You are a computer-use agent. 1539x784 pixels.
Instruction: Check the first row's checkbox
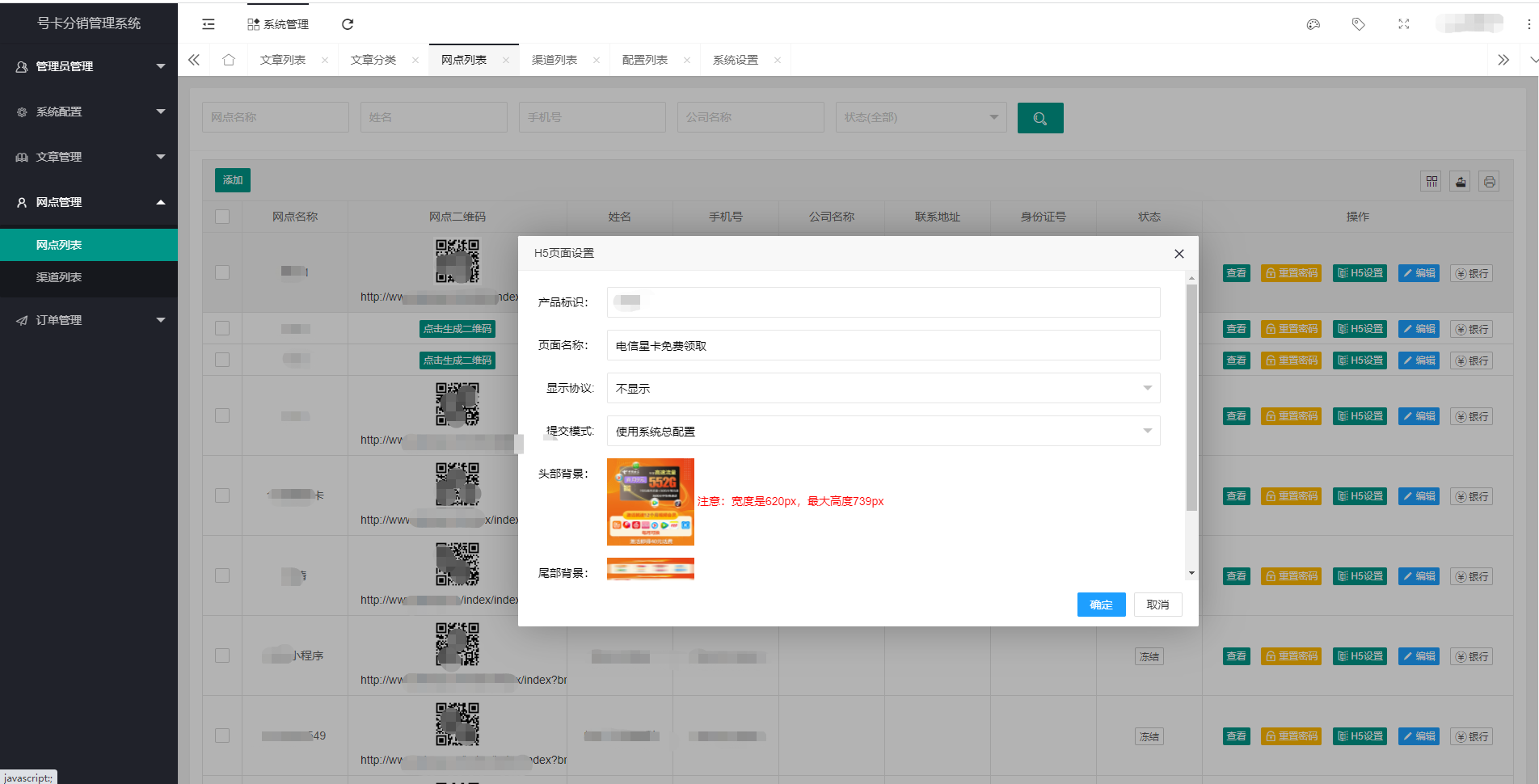click(222, 272)
